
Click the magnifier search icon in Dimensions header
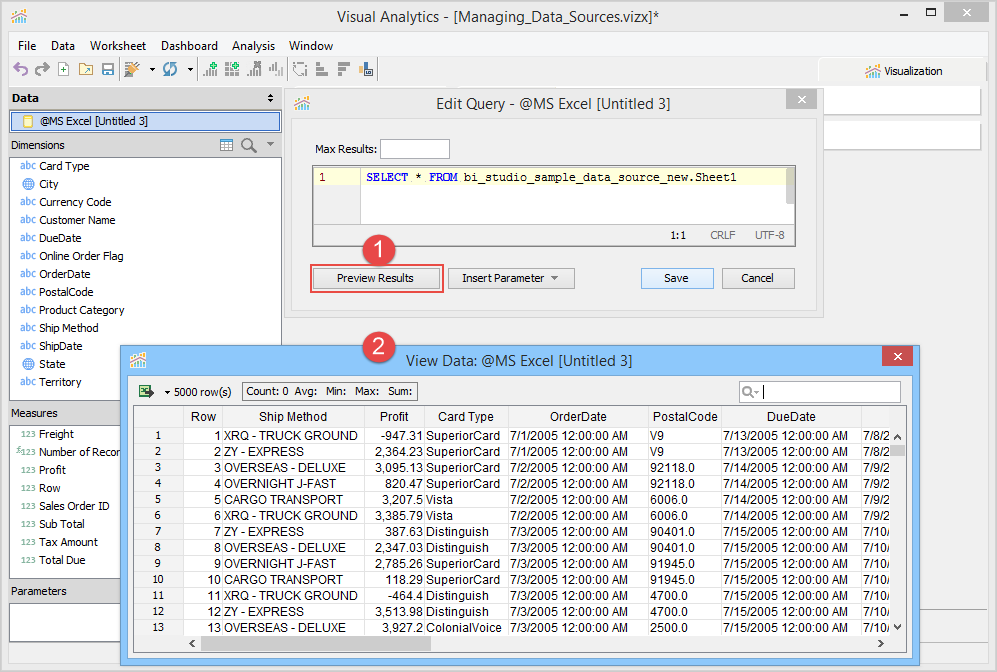249,146
